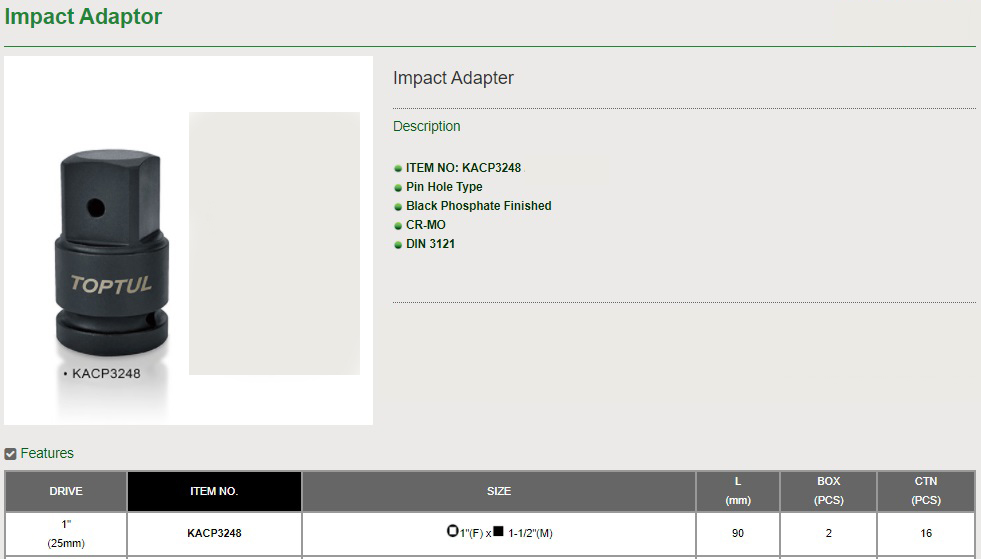Click the 1" (25mm) drive cell
The image size is (981, 559).
click(66, 533)
